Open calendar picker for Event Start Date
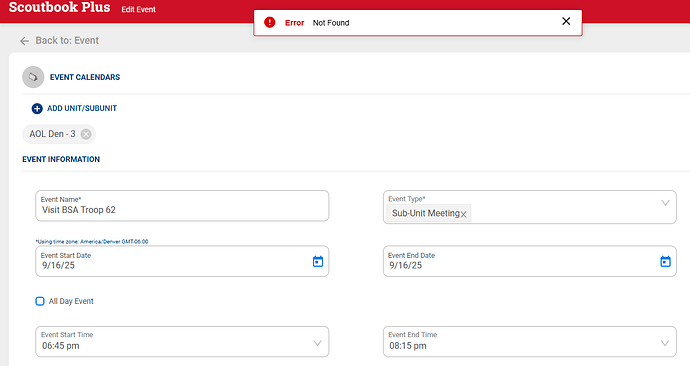Screen dimensions: 690x366 [x=318, y=261]
